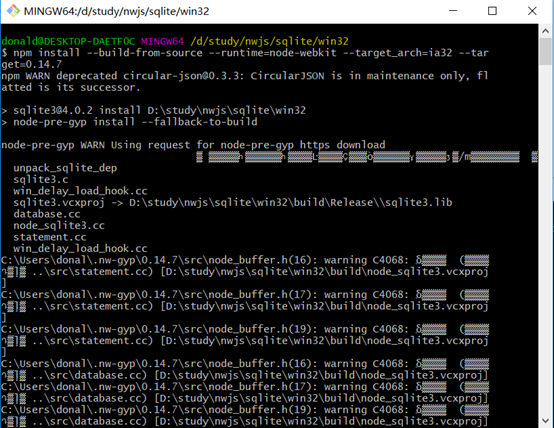Click the Git Bash icon in title bar

[13, 11]
